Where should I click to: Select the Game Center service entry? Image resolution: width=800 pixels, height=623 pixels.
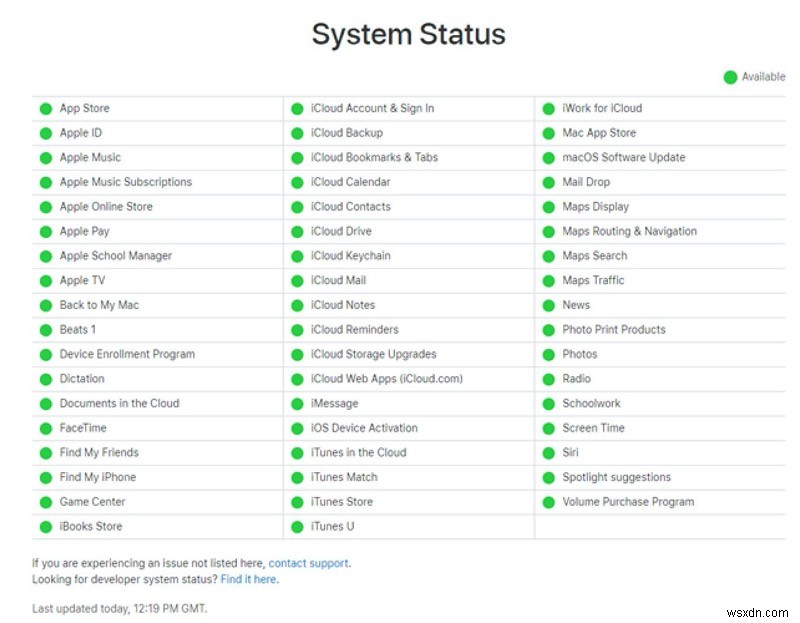tap(91, 501)
